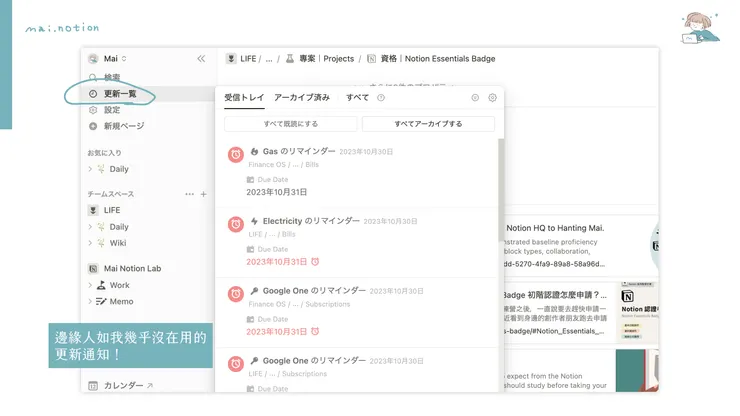Viewport: 740px width, 416px height.
Task: Click first Google One reminder with Finance OS path
Action: 314,291
